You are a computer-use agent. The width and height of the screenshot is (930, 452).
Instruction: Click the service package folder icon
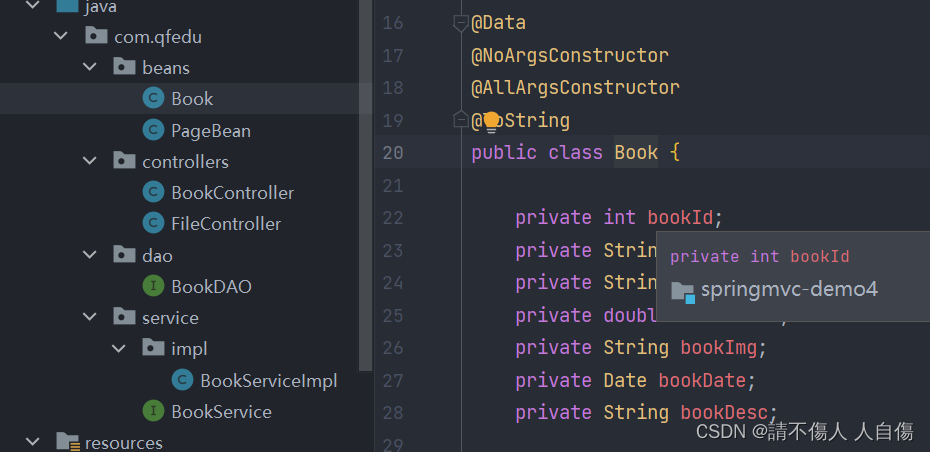(125, 317)
